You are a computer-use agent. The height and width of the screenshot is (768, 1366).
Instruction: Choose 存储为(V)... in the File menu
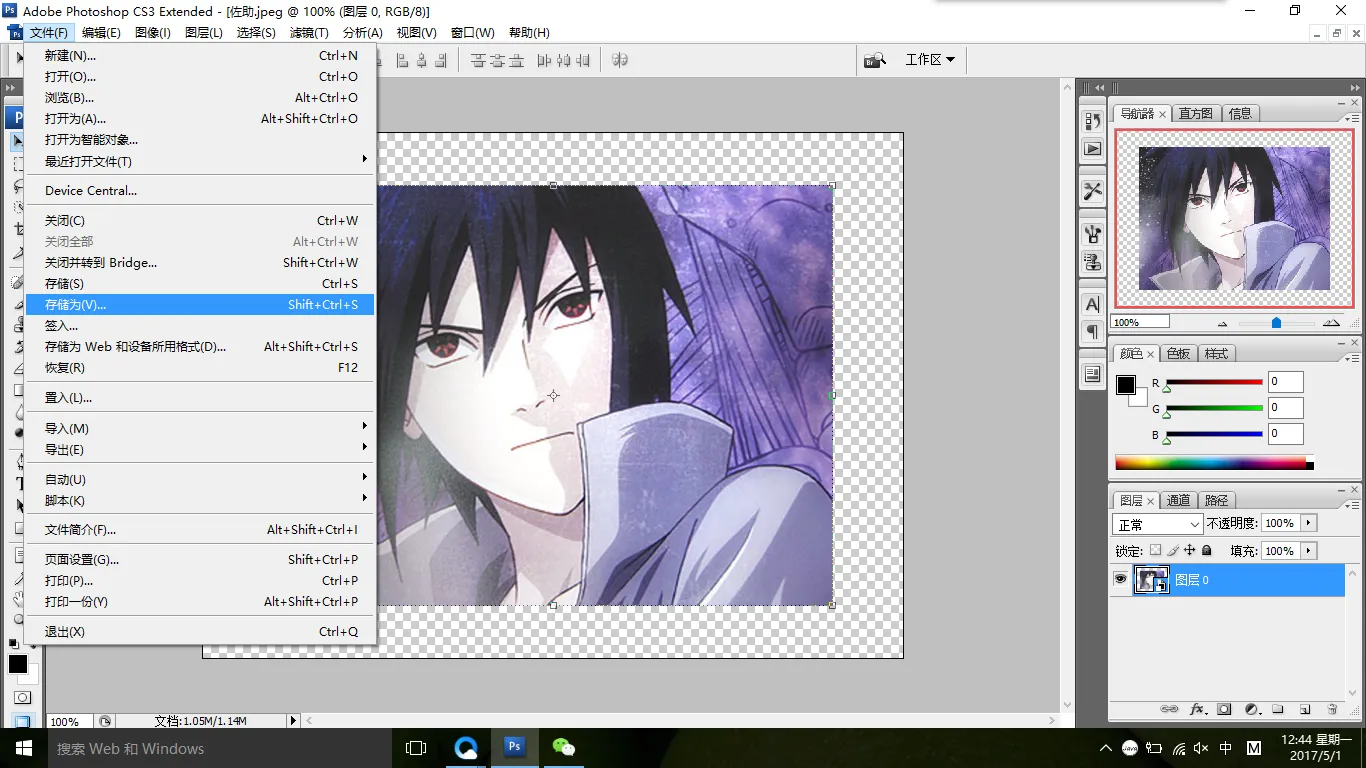pyautogui.click(x=200, y=304)
